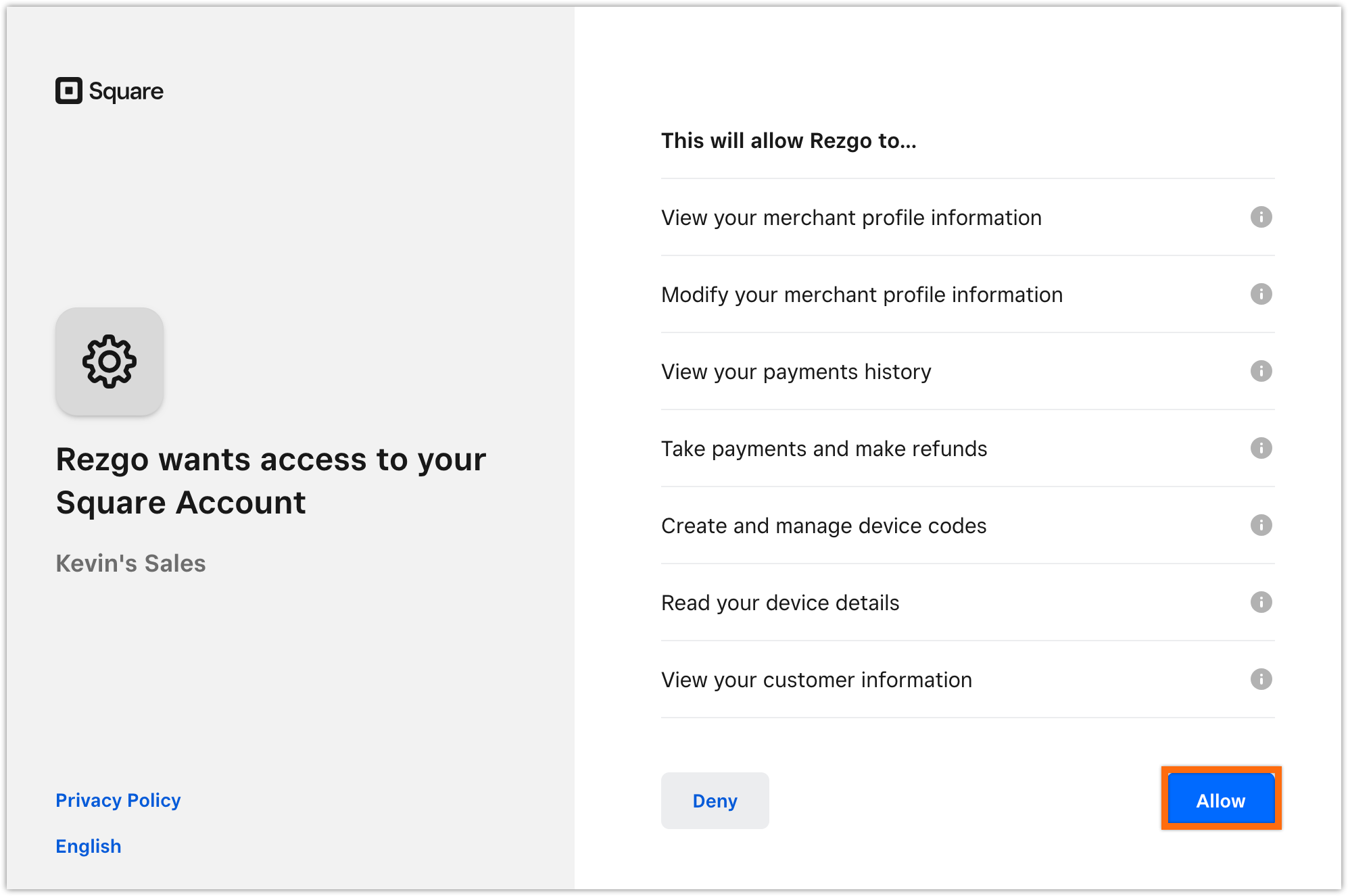Click the Square logo icon

69,91
